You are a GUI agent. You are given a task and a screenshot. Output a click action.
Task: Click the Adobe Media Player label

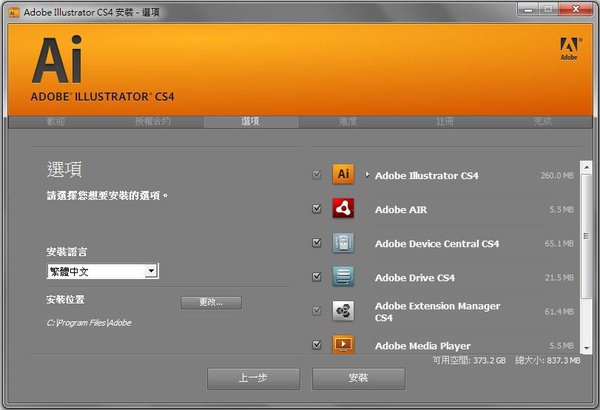pos(422,346)
